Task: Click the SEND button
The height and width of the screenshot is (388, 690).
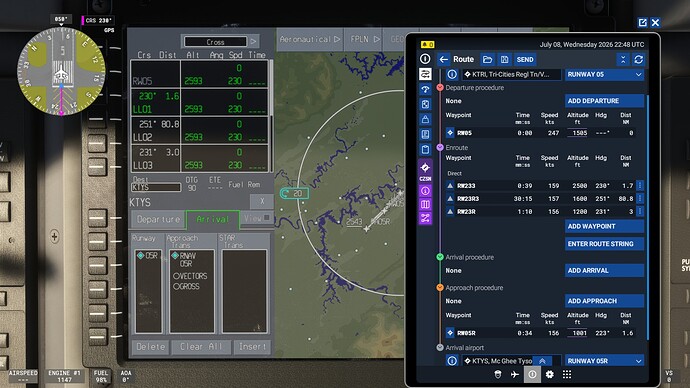Action: click(525, 59)
